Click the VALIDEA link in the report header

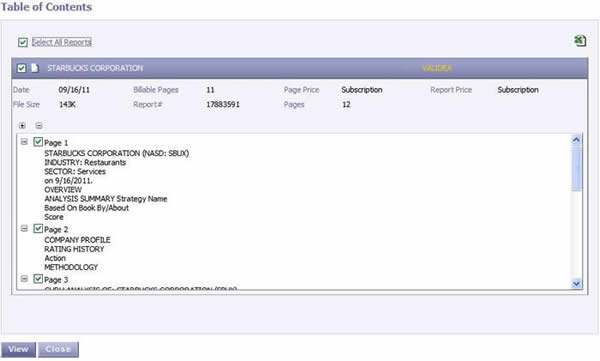click(437, 68)
